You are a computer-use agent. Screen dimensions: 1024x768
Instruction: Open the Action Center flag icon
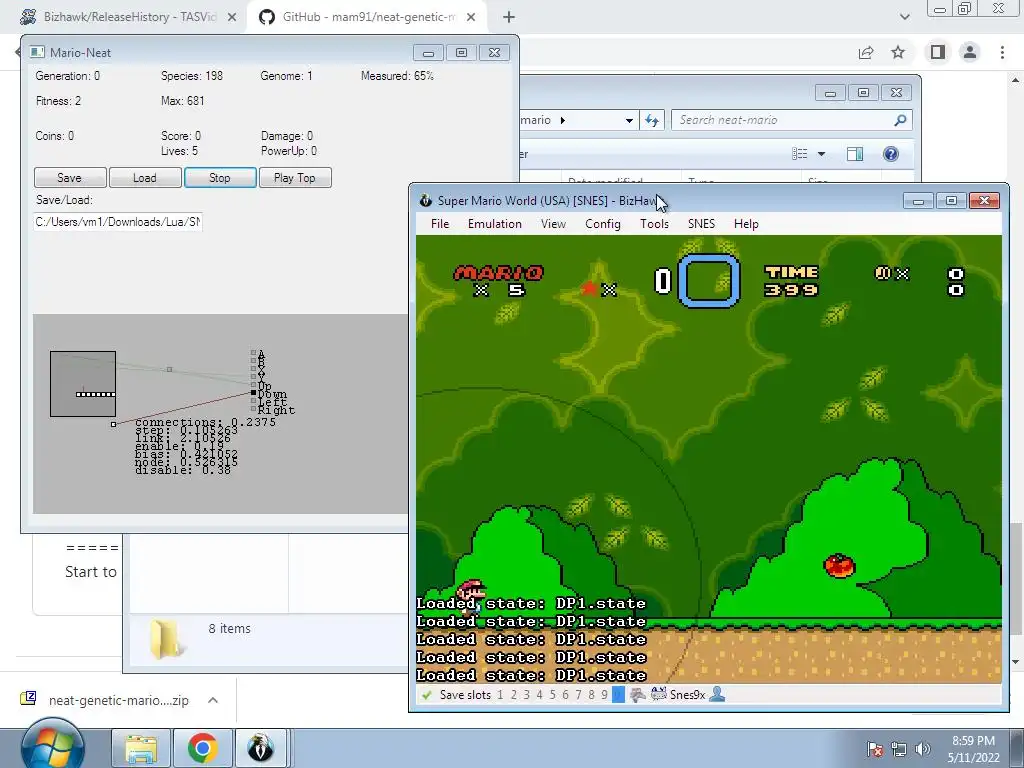[875, 749]
